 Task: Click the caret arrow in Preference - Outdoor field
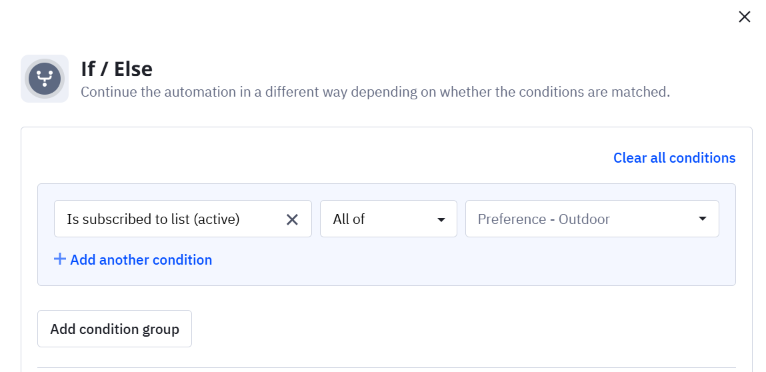pos(702,219)
